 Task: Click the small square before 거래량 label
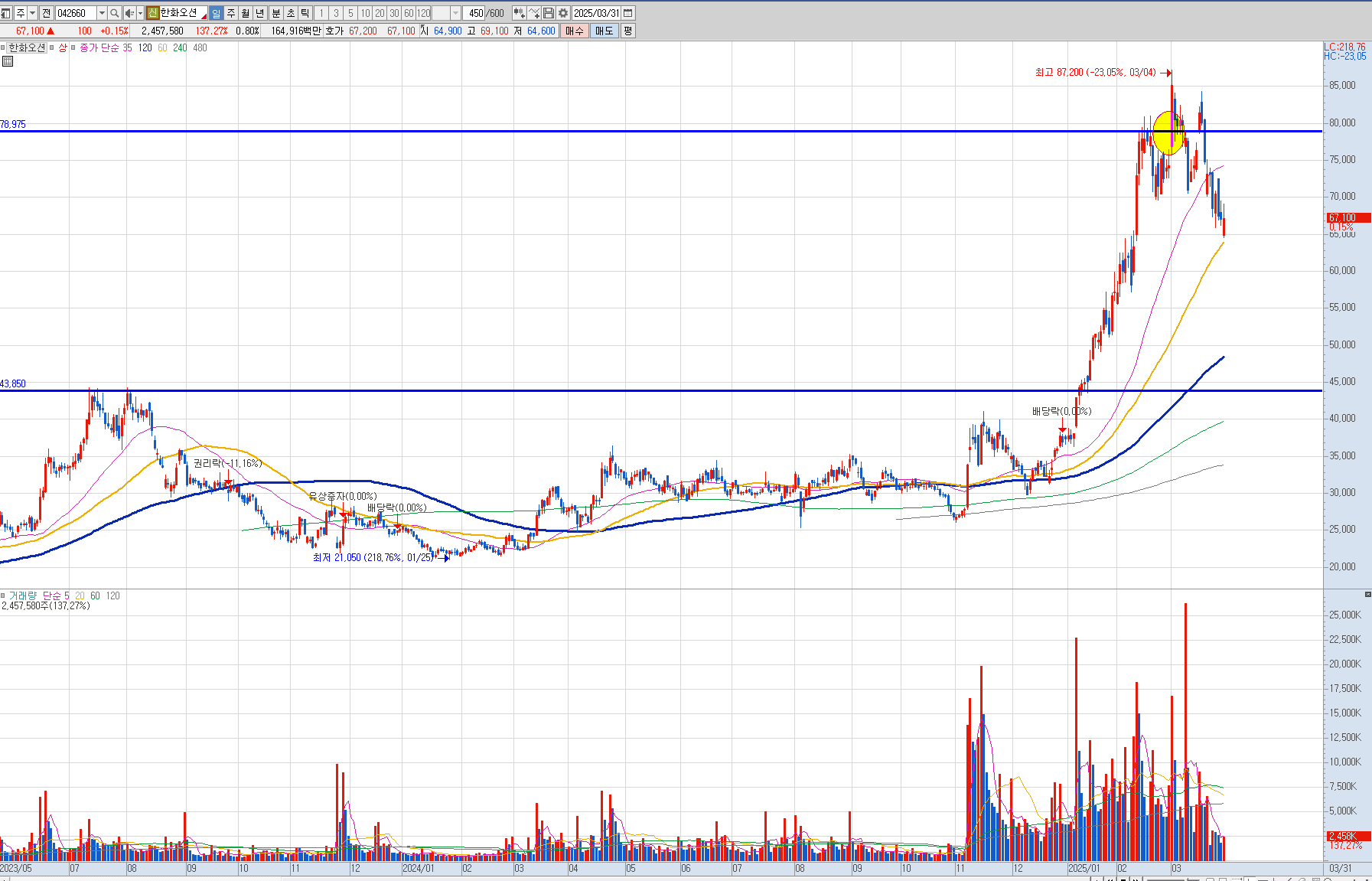tap(3, 595)
